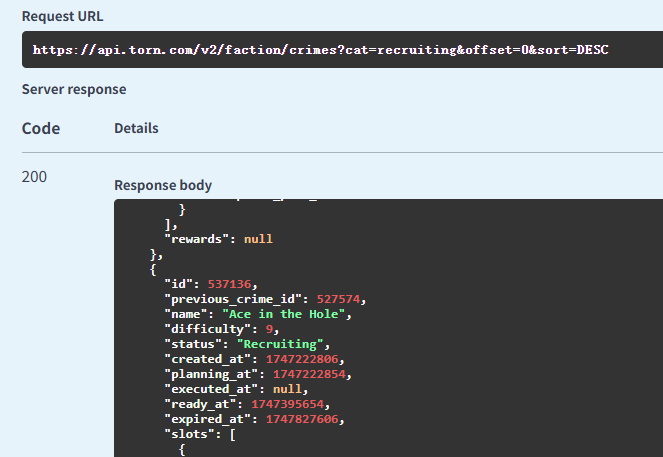Image resolution: width=663 pixels, height=457 pixels.
Task: Click the "Code" column header
Action: pyautogui.click(x=41, y=129)
